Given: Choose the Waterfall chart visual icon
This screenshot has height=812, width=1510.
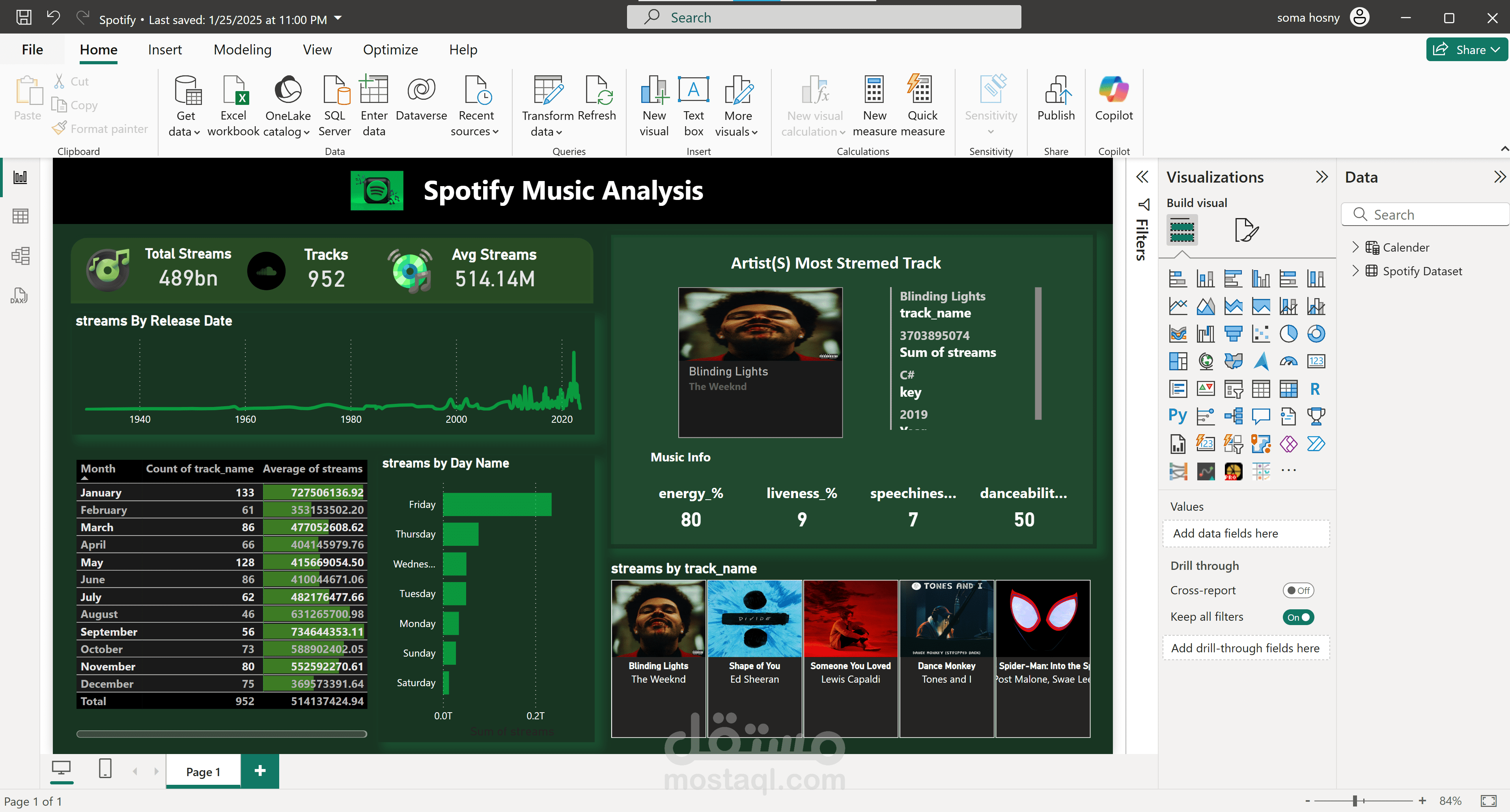Looking at the screenshot, I should 1205,334.
